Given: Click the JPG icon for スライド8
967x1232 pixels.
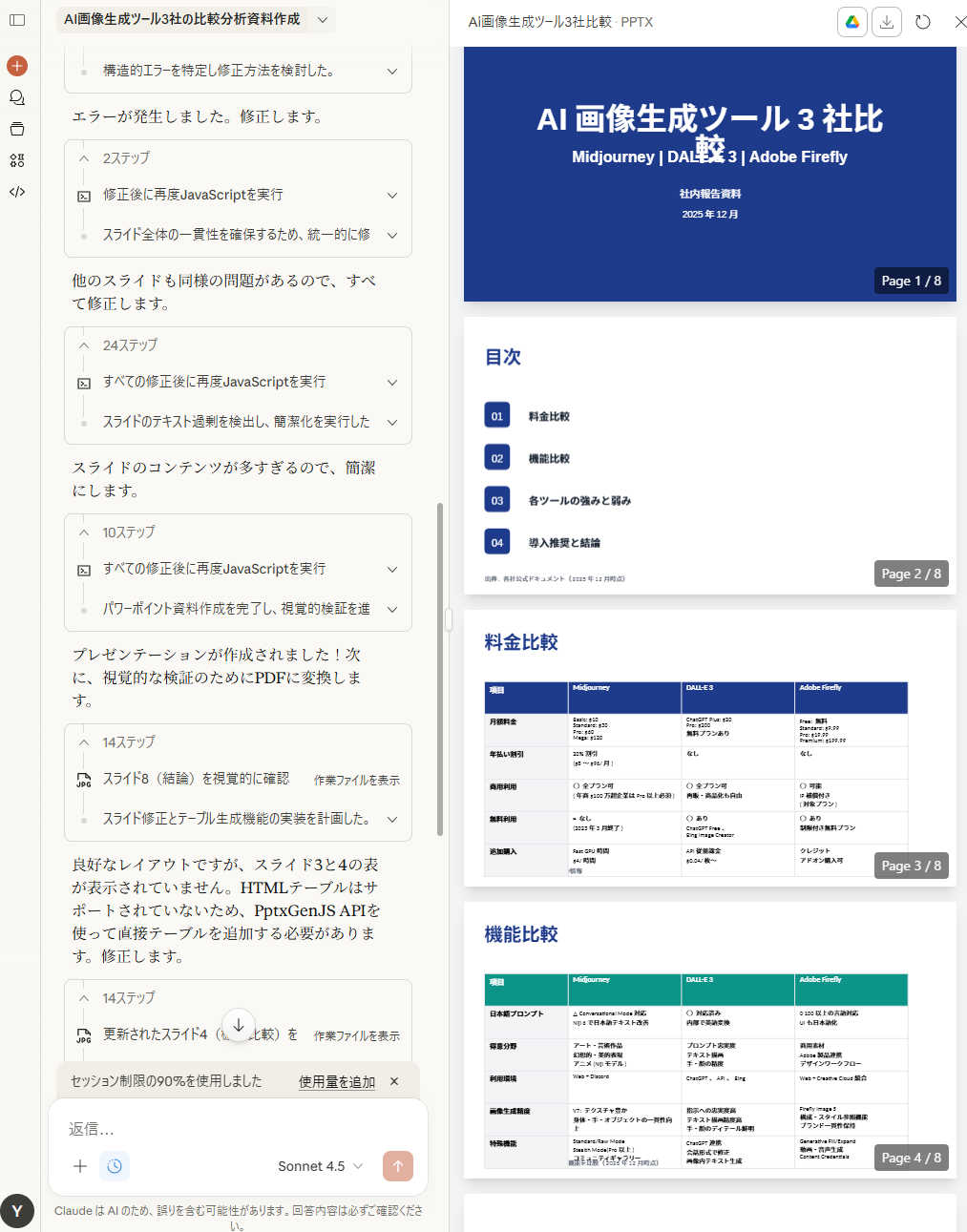Looking at the screenshot, I should coord(84,780).
